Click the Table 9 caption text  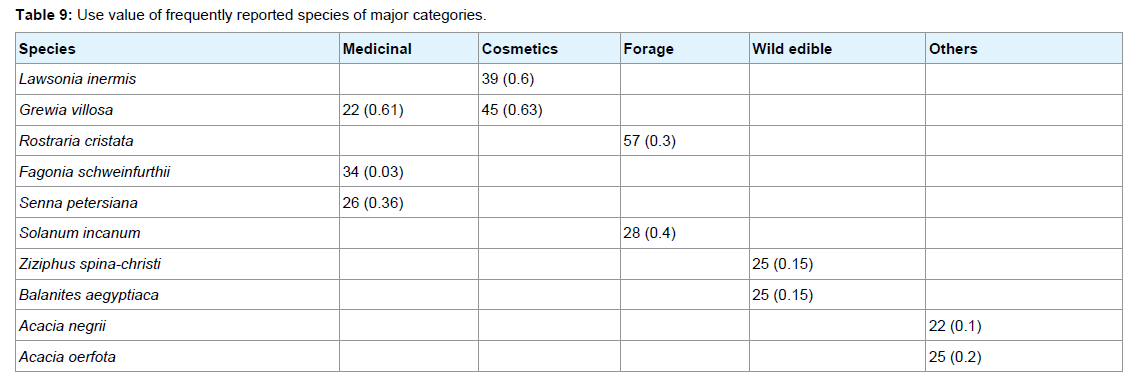pos(251,15)
